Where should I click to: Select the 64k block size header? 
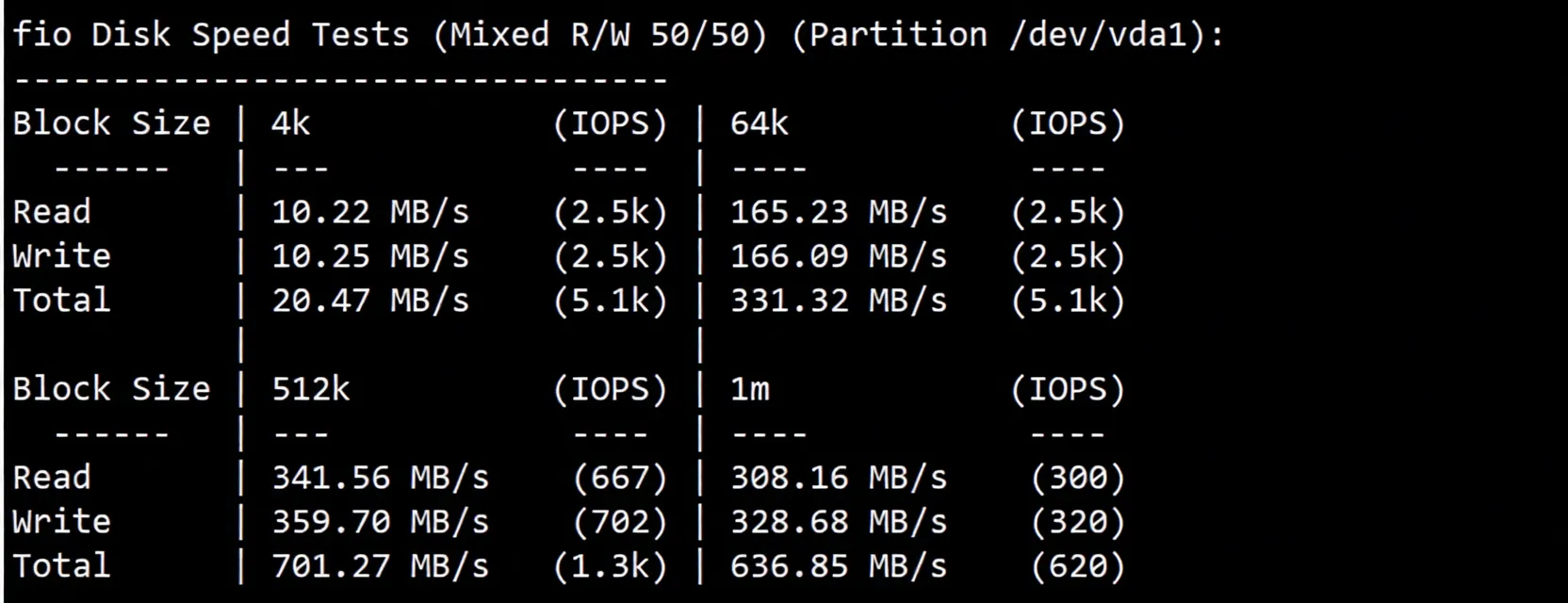(x=759, y=123)
